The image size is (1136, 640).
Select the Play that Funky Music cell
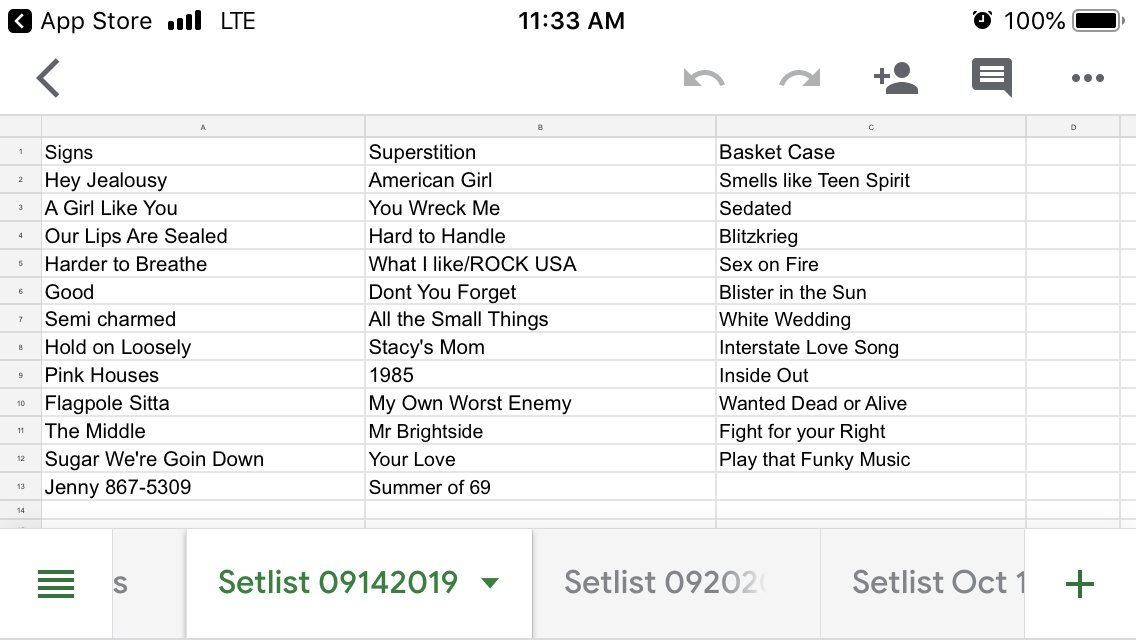point(871,460)
